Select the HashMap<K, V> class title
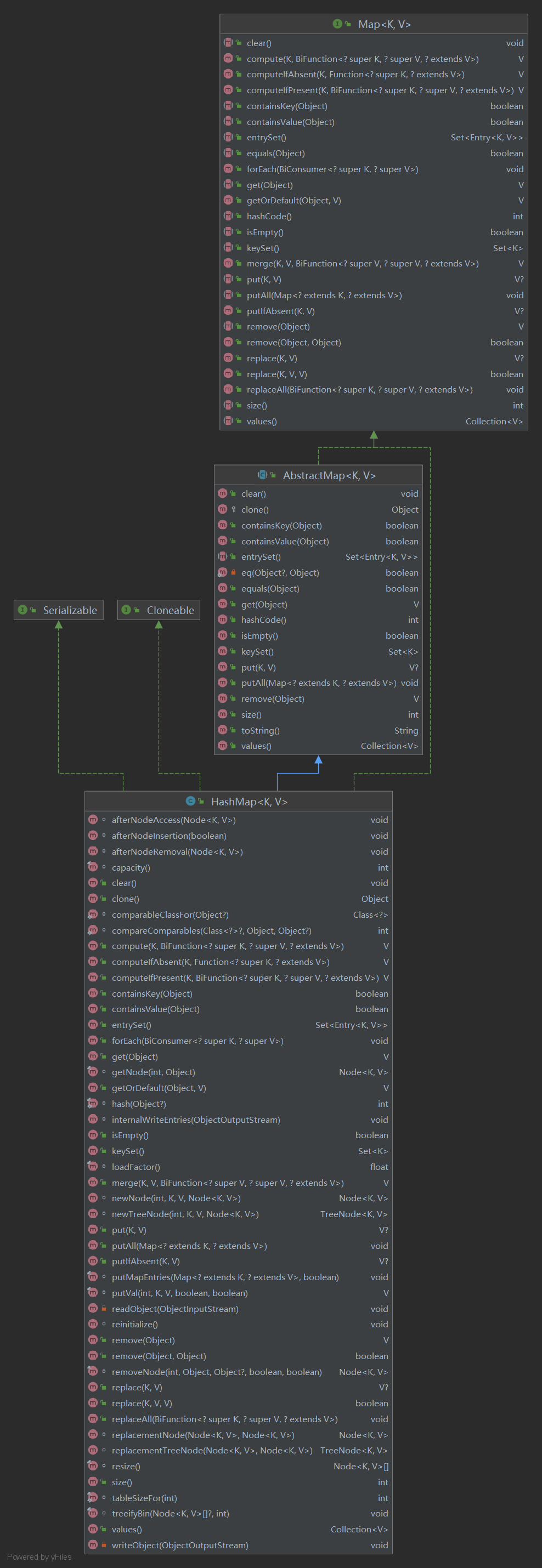Viewport: 542px width, 1568px height. pyautogui.click(x=249, y=802)
